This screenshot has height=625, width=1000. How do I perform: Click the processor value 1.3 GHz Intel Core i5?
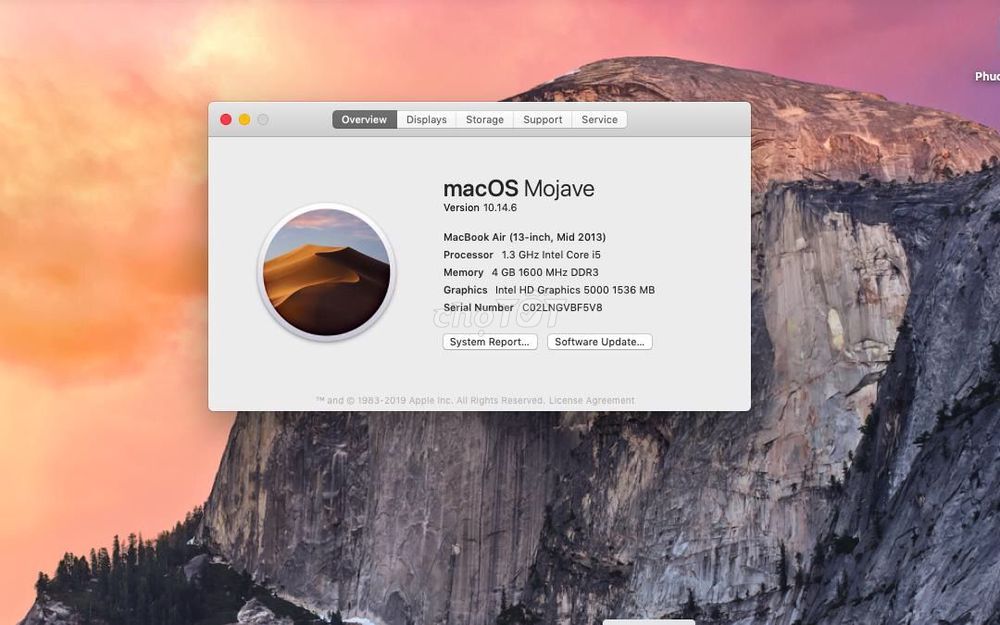click(551, 254)
